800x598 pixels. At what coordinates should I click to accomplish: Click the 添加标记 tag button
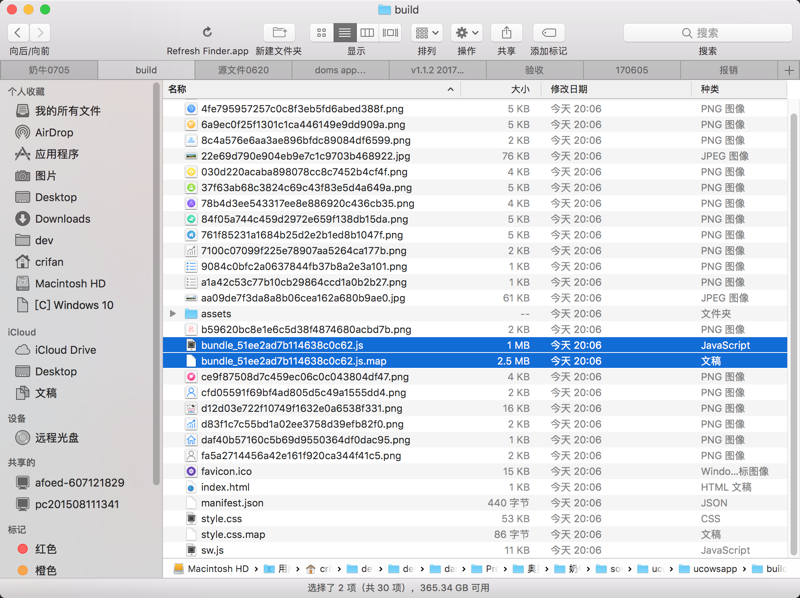point(548,33)
